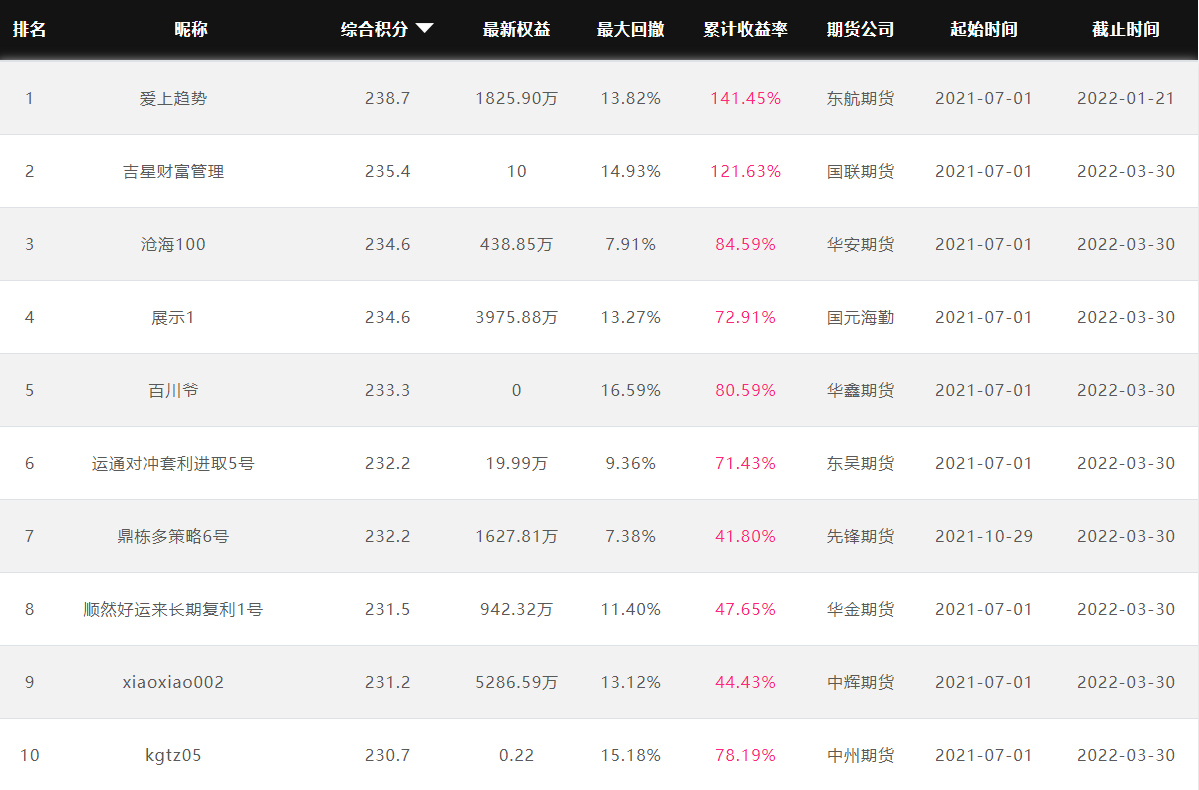Click equity value 19.99万
Image resolution: width=1199 pixels, height=790 pixels.
pyautogui.click(x=516, y=463)
